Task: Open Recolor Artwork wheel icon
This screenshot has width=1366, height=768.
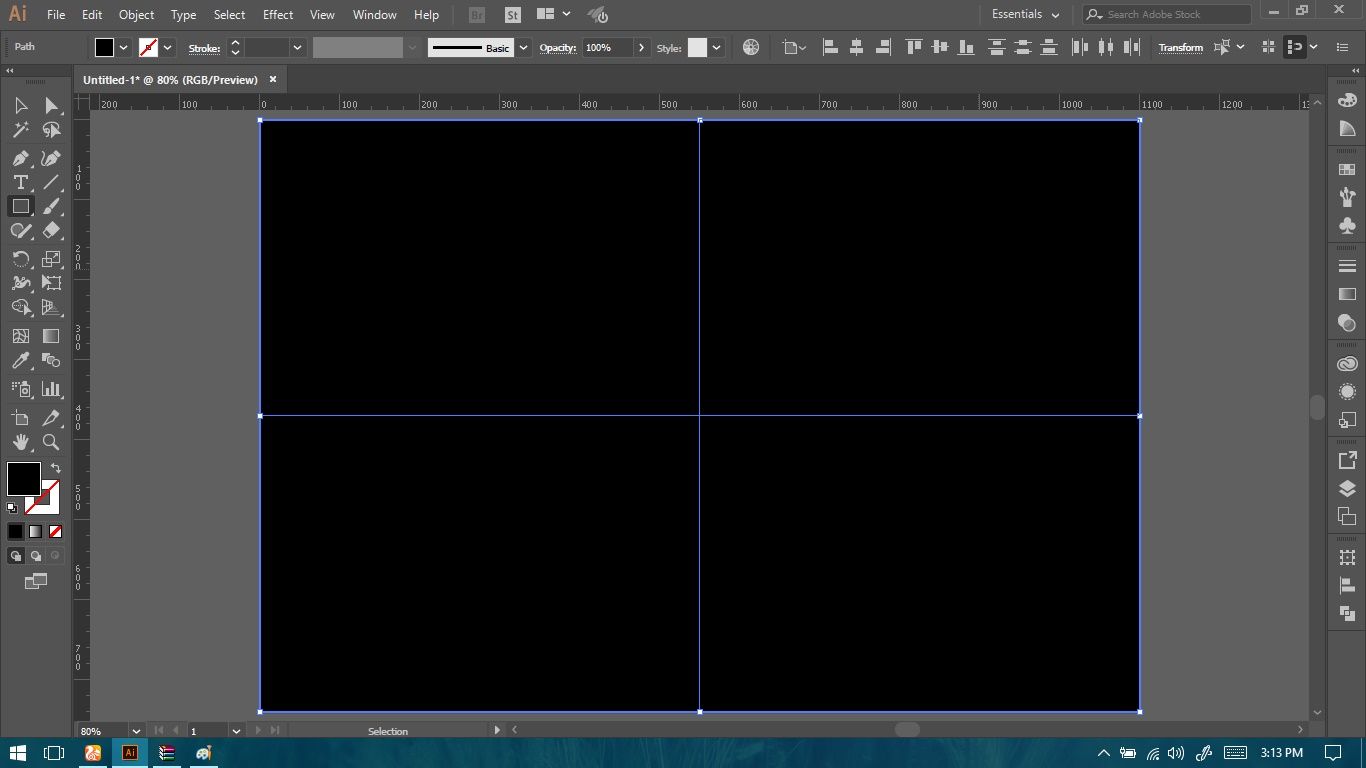Action: click(751, 47)
